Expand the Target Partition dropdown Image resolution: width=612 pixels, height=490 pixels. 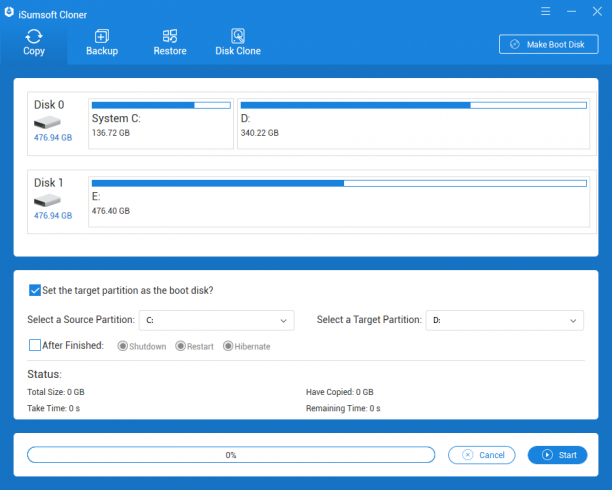[x=505, y=321]
